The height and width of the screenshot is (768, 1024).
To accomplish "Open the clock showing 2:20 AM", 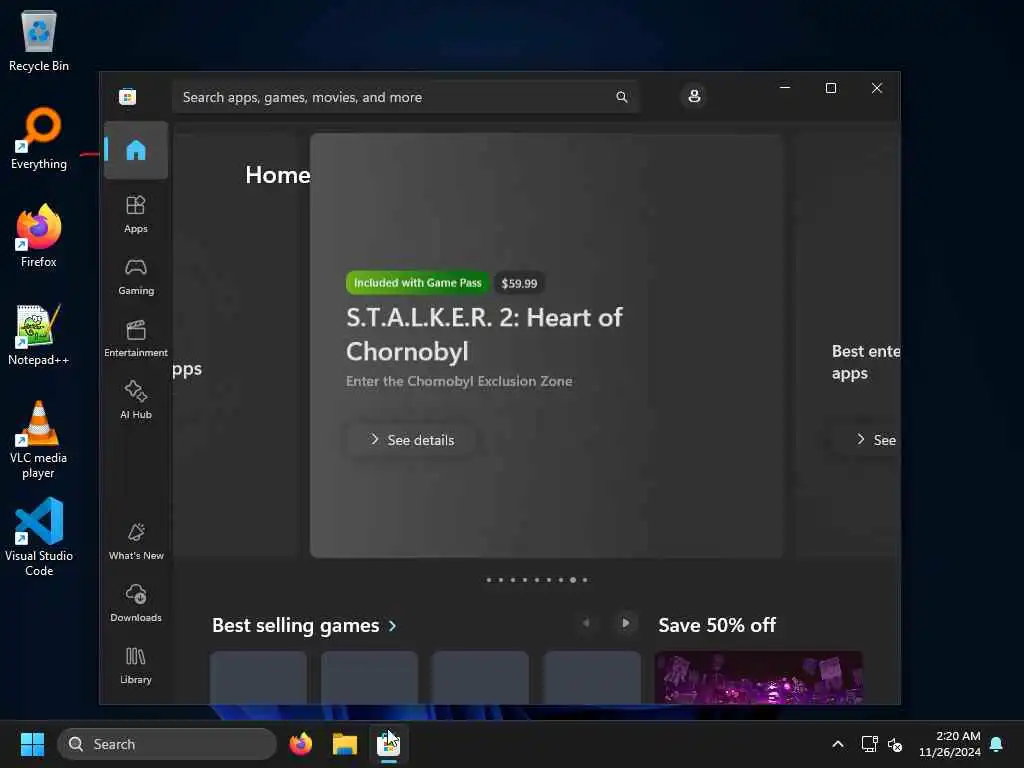I will click(950, 744).
